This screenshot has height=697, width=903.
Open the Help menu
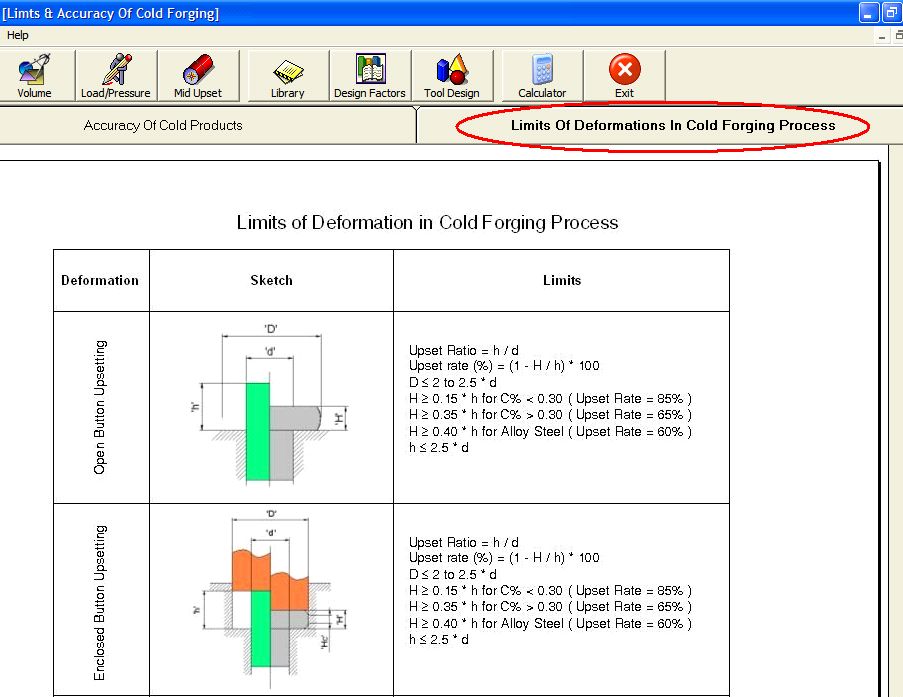click(x=17, y=34)
